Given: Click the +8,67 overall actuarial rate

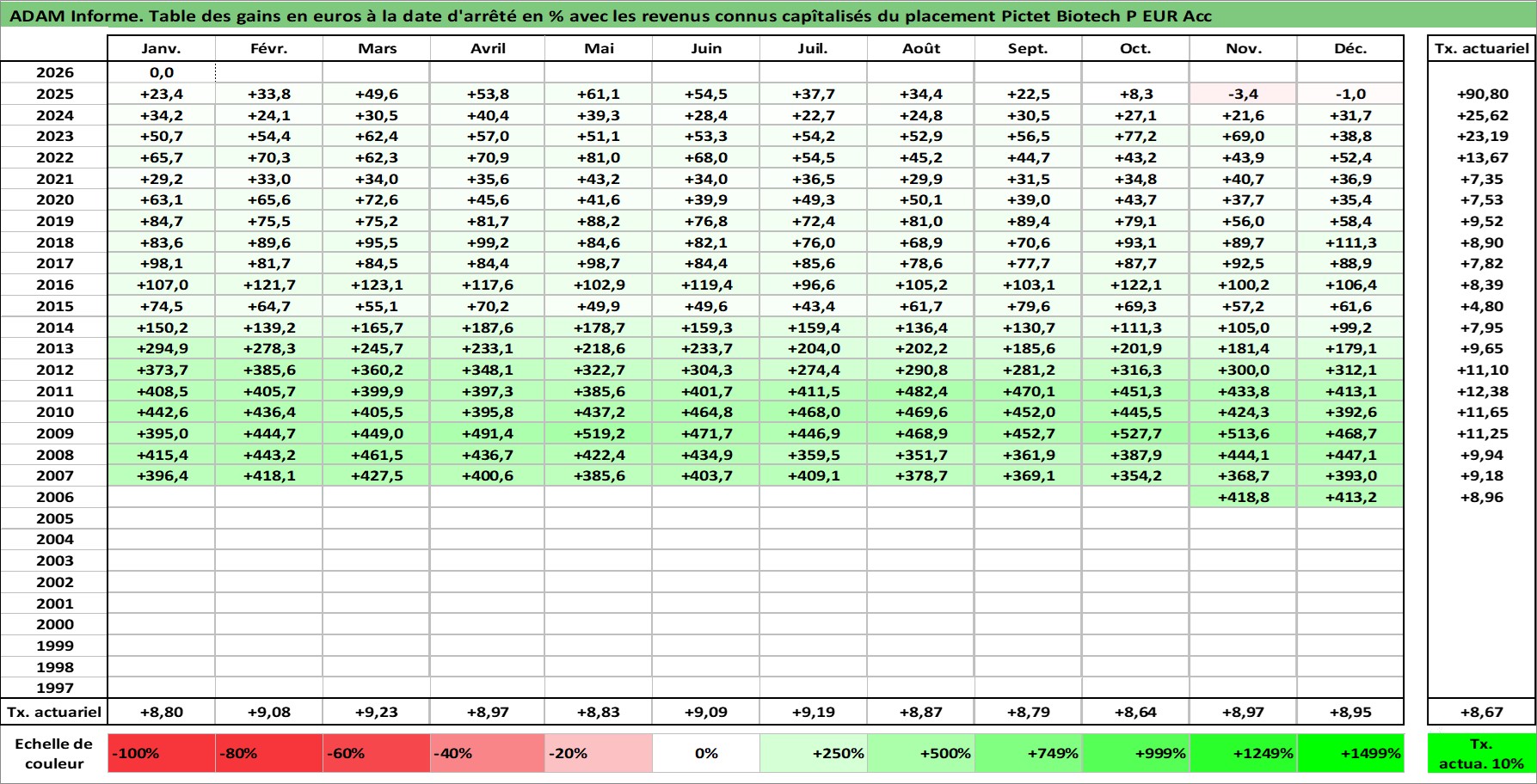Looking at the screenshot, I should (1481, 712).
